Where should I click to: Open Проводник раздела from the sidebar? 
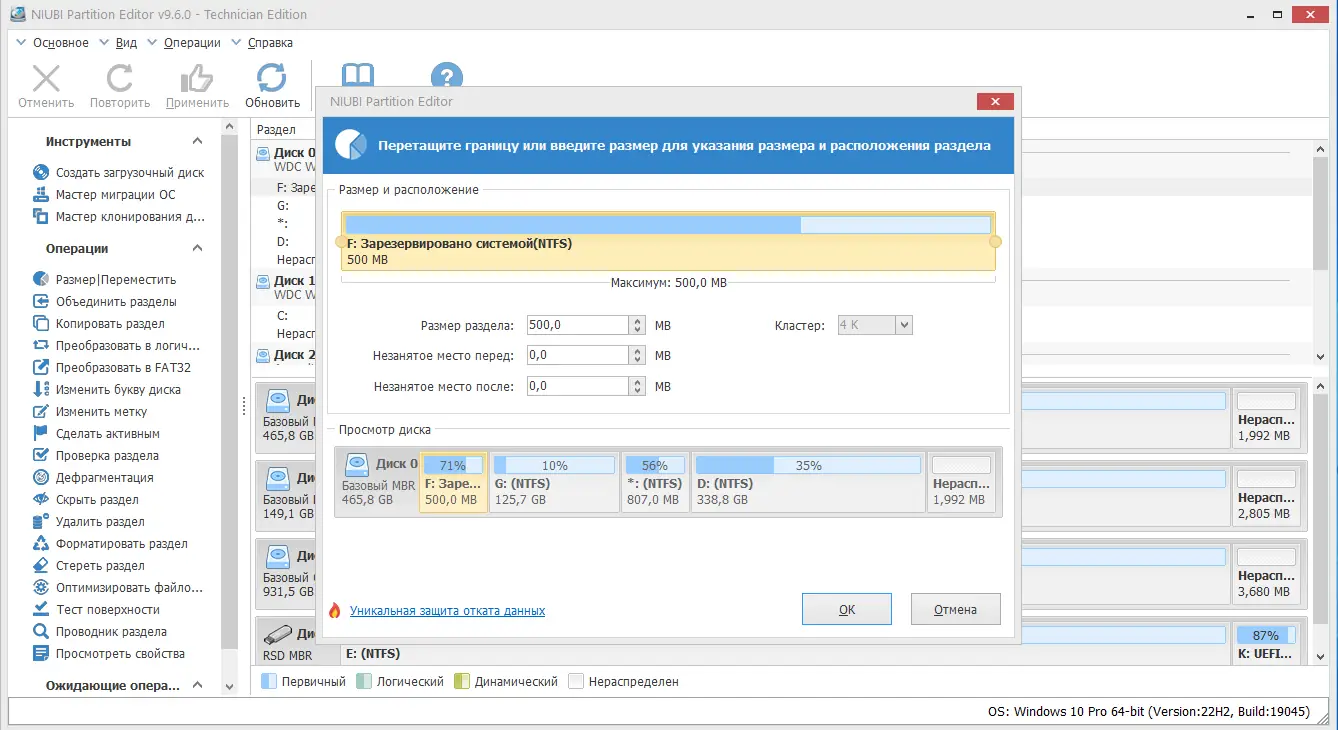[111, 632]
